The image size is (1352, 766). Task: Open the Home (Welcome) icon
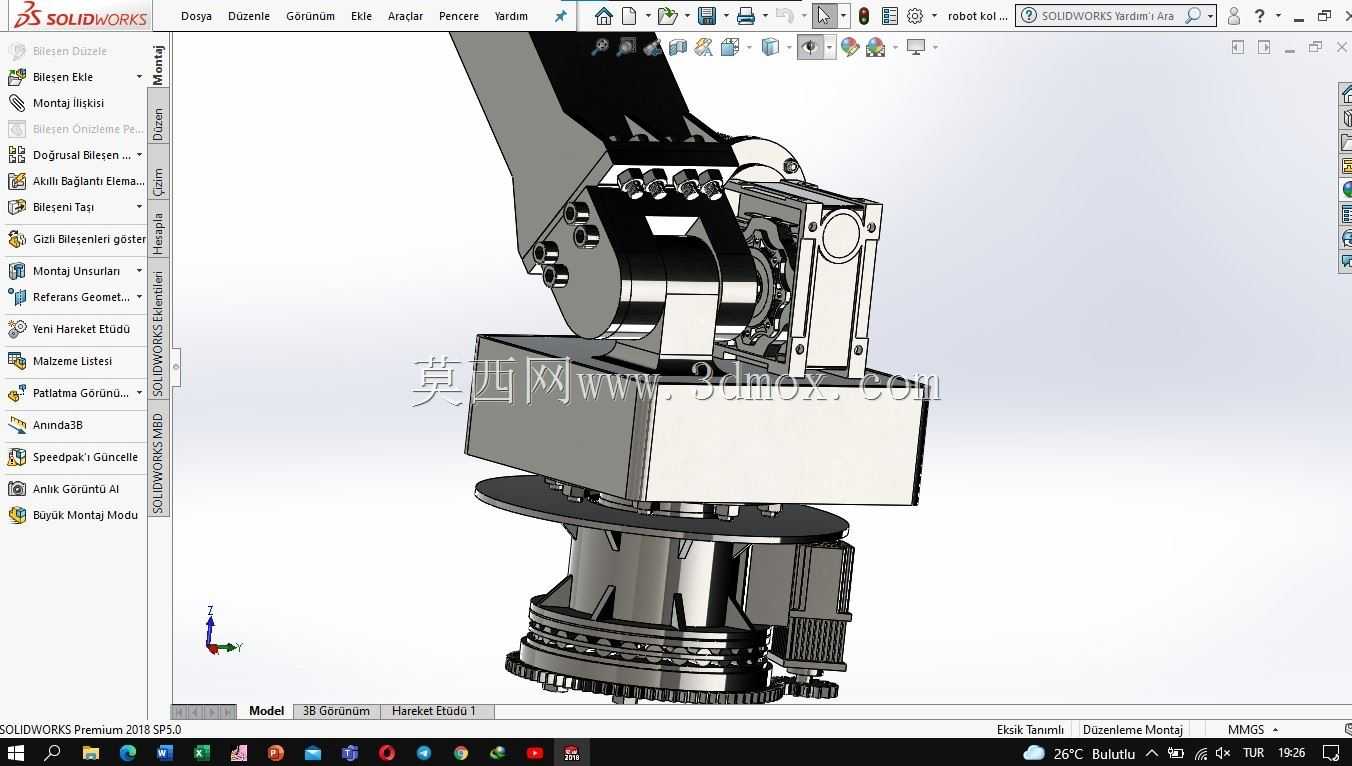click(603, 16)
